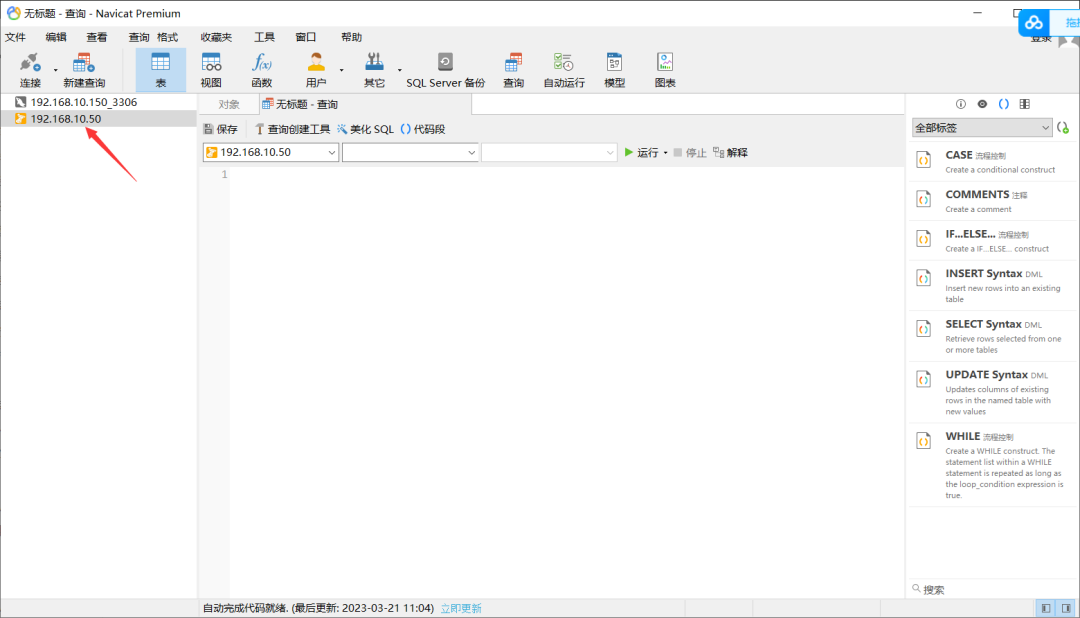Click the Stop button
This screenshot has width=1080, height=618.
pyautogui.click(x=690, y=153)
